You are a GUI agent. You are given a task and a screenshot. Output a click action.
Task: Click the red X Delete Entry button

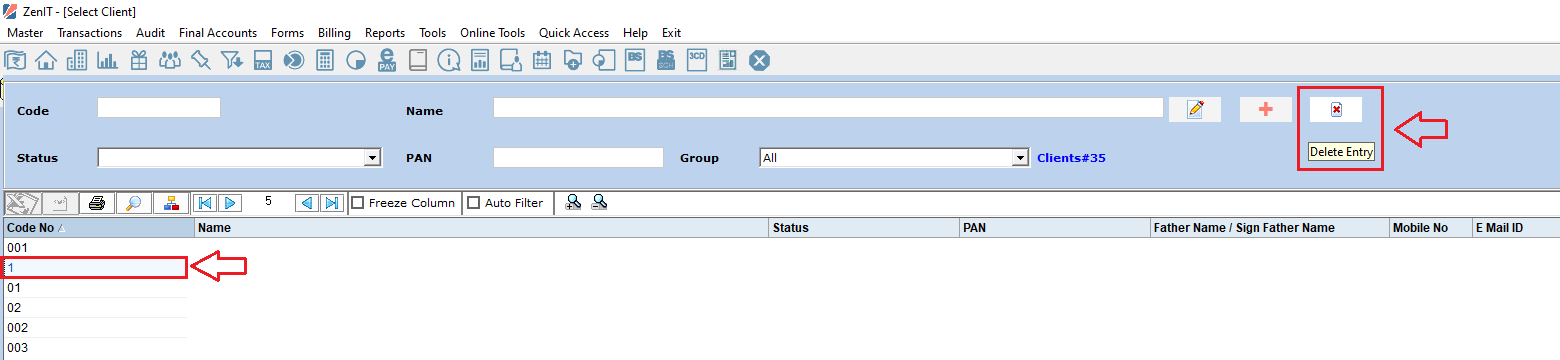[1336, 110]
